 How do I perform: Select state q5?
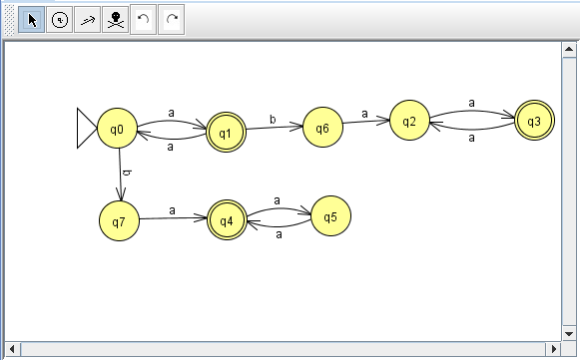point(331,216)
